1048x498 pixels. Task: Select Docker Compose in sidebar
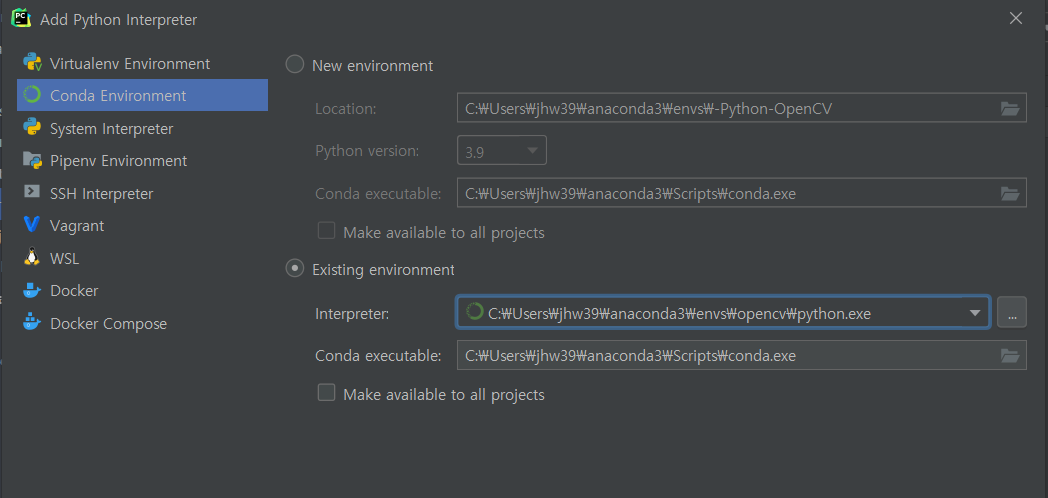click(x=142, y=324)
